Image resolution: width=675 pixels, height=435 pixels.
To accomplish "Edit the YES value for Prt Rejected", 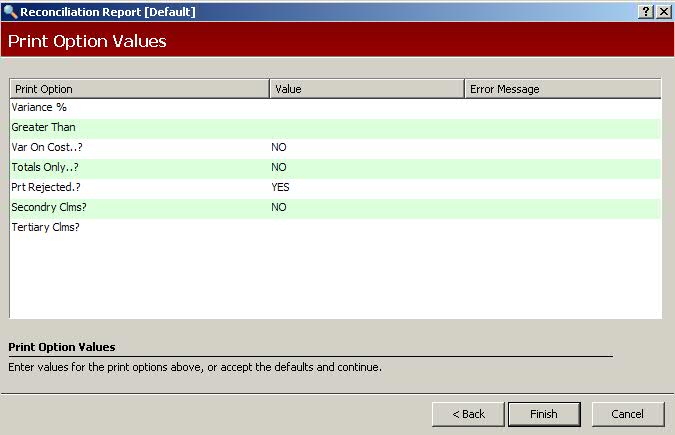I will 281,187.
